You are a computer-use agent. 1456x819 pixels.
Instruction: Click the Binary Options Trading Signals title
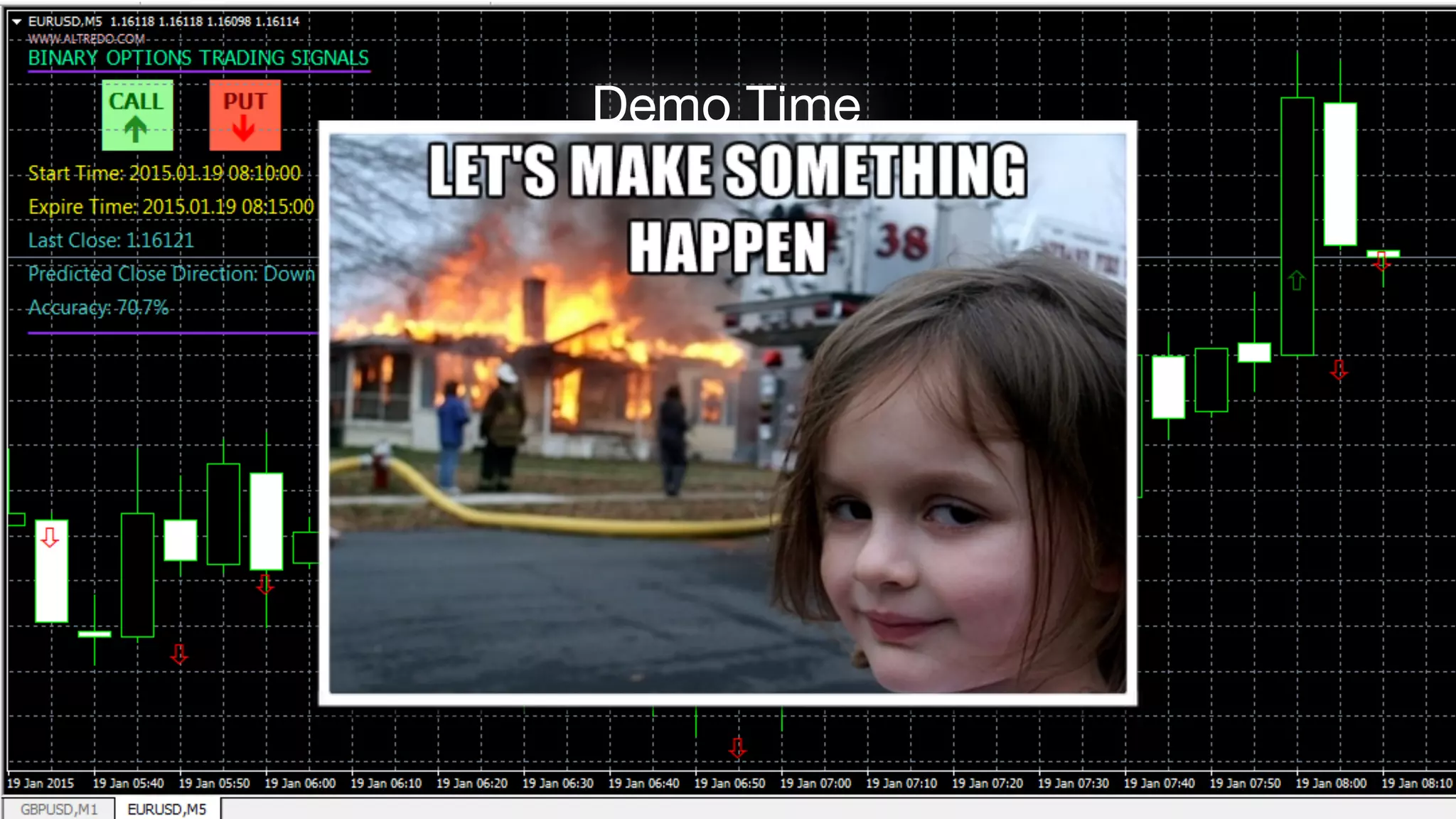pos(198,58)
